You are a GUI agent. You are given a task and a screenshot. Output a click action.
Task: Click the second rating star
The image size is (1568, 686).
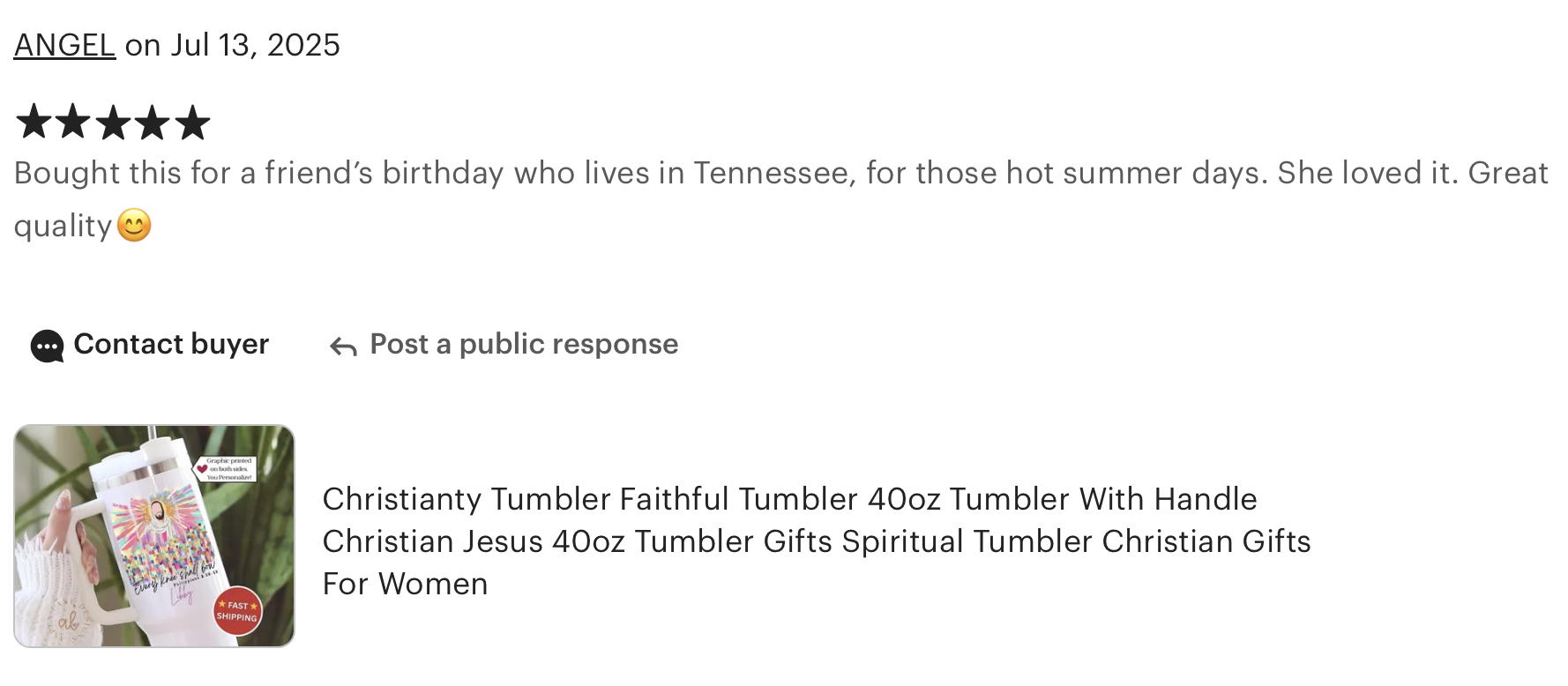tap(73, 123)
